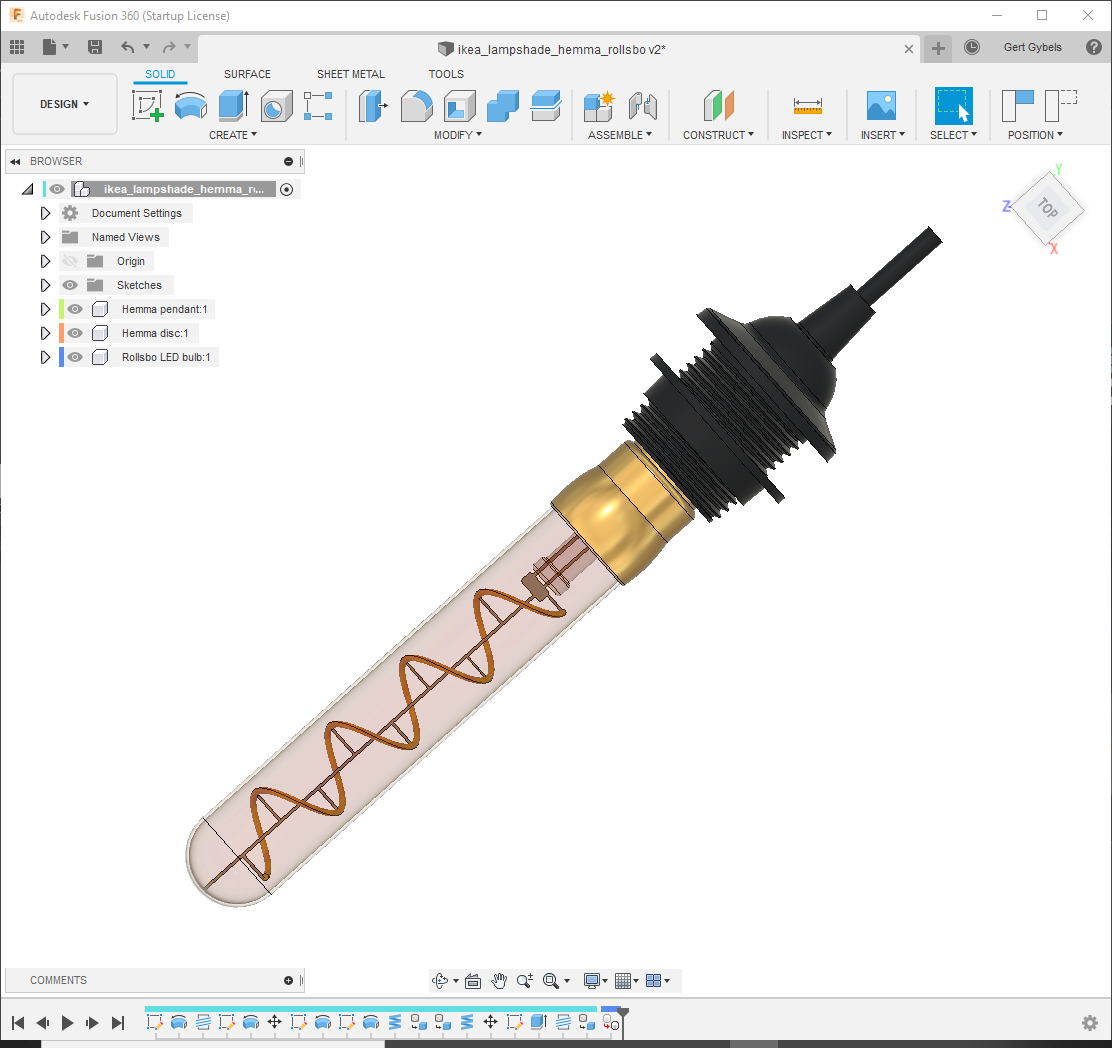Expand the Named Views folder
Image resolution: width=1112 pixels, height=1048 pixels.
pyautogui.click(x=45, y=237)
